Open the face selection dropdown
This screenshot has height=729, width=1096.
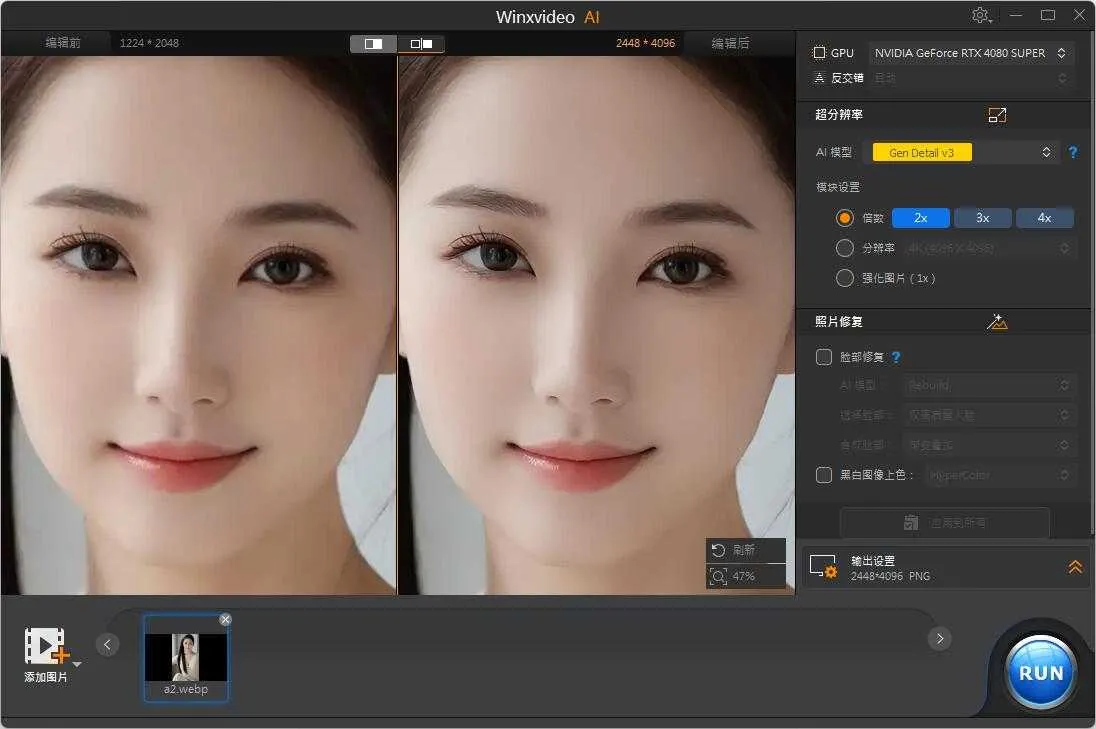pyautogui.click(x=988, y=415)
